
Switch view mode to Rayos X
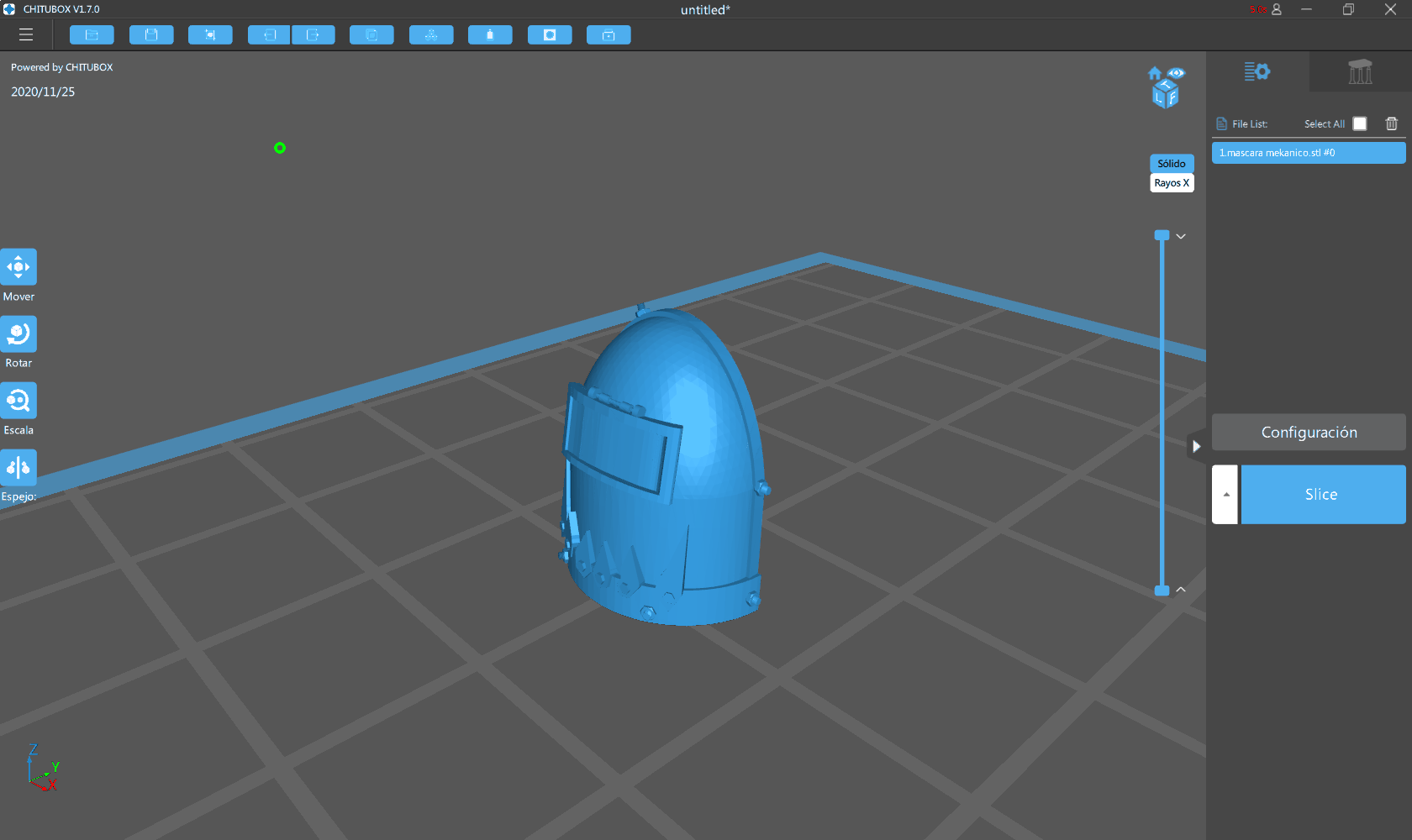1172,183
